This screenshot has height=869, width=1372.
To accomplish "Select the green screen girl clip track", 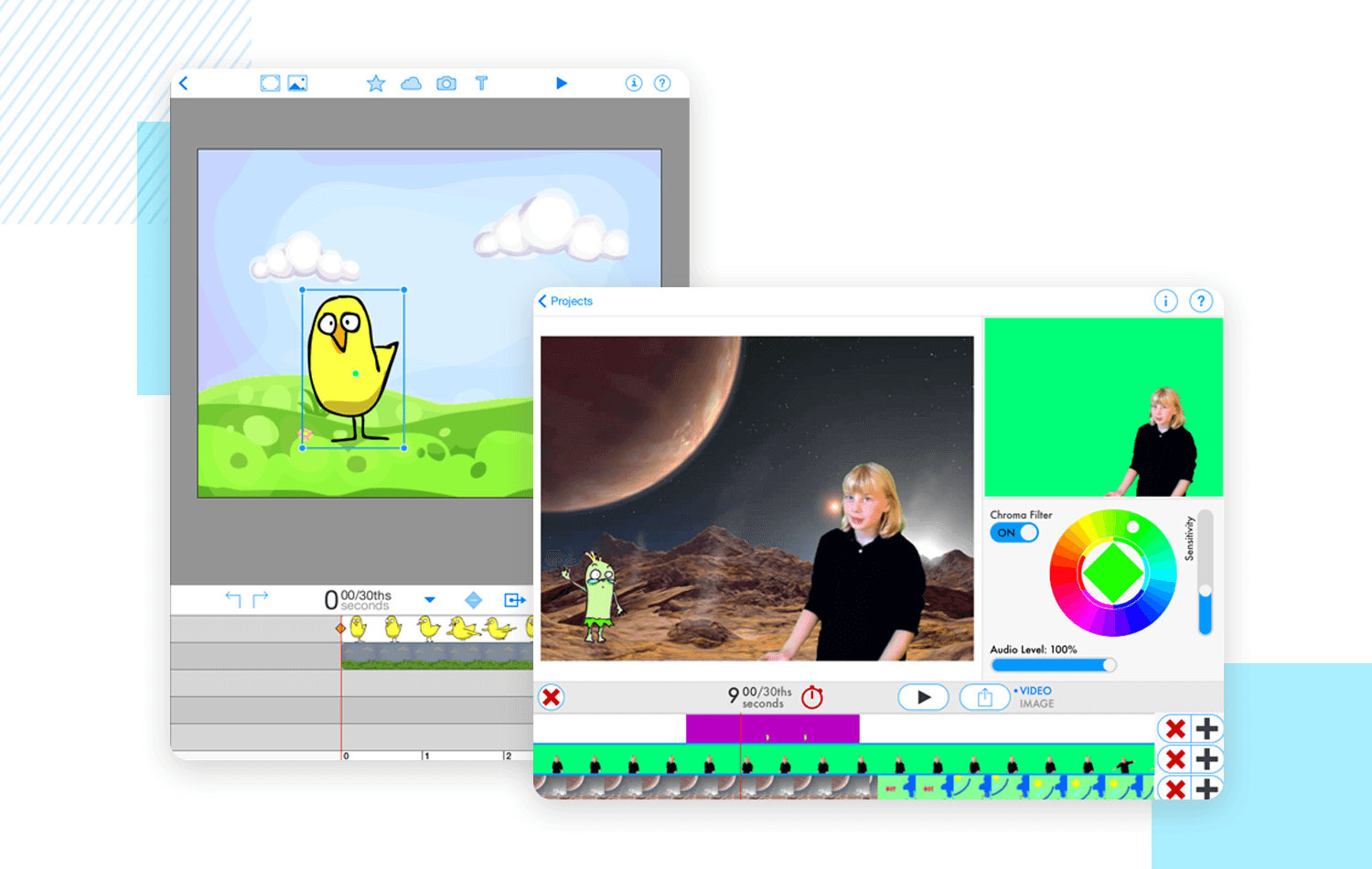I will [x=844, y=759].
